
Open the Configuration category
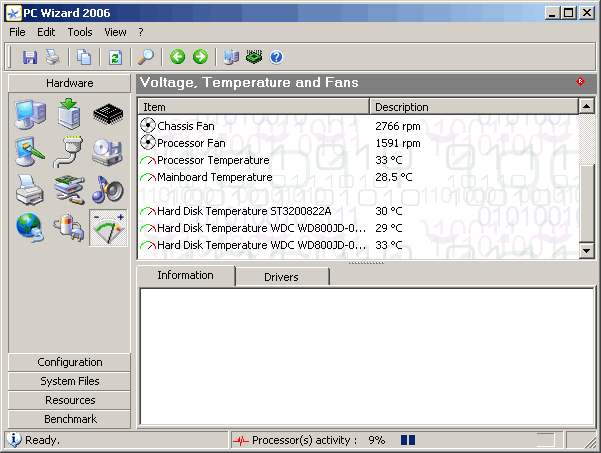point(69,362)
